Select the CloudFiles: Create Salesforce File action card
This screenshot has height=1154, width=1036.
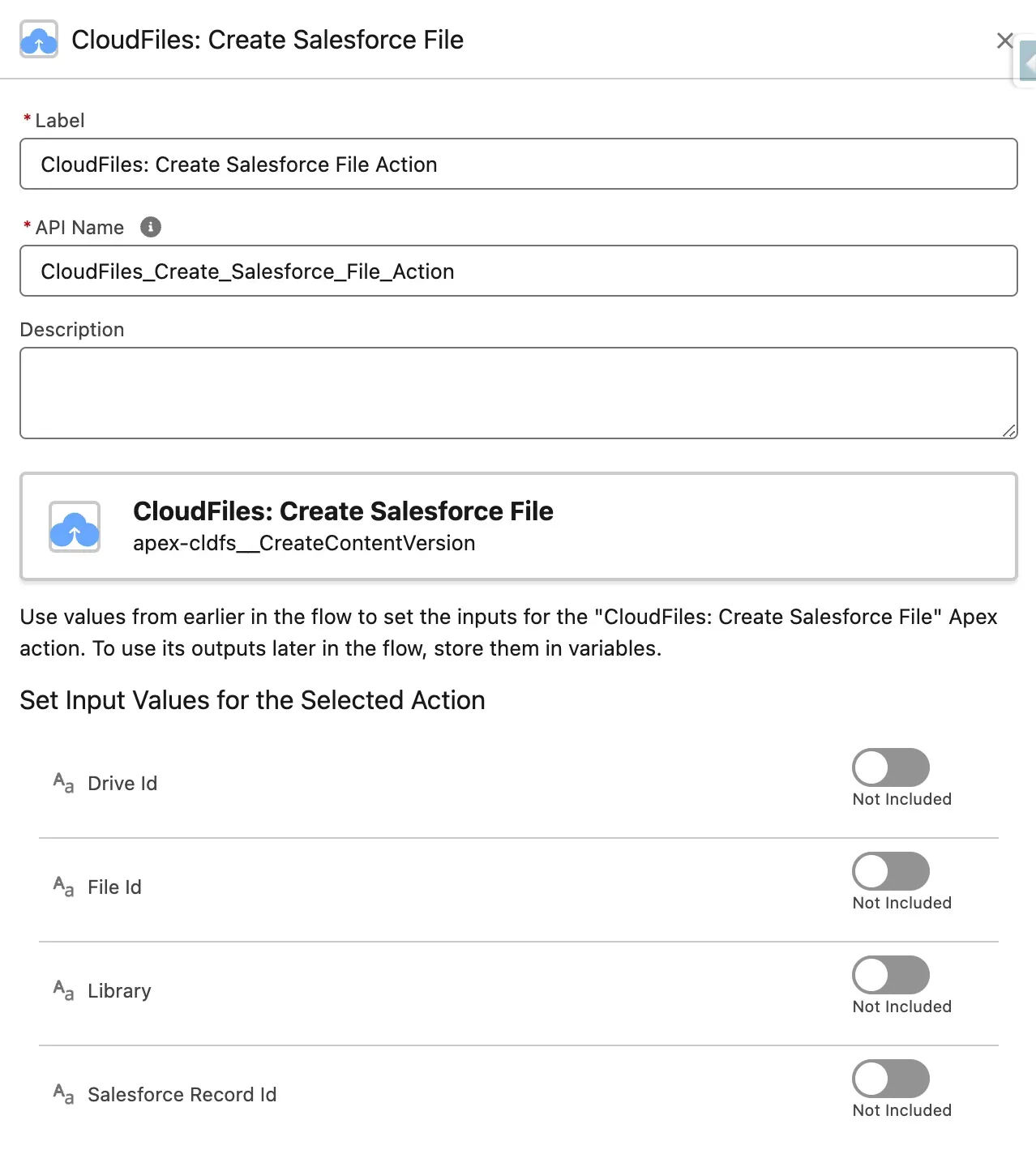(519, 527)
